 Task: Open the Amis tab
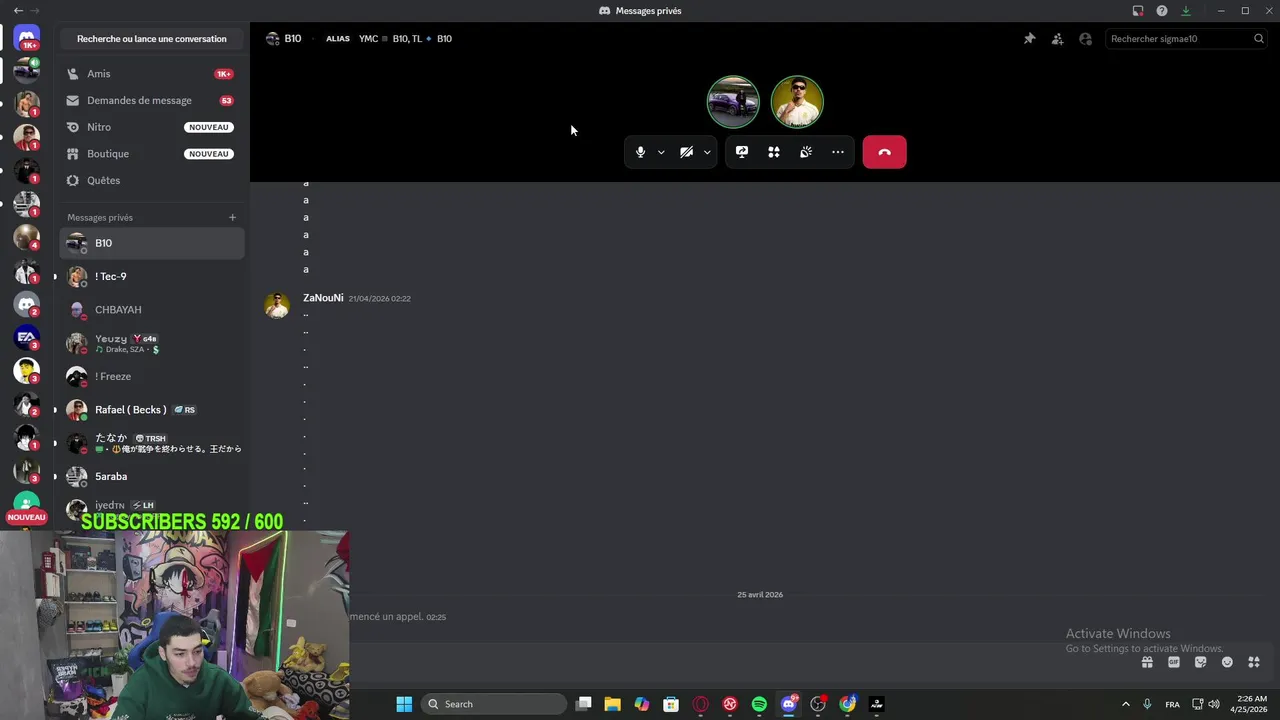click(152, 74)
